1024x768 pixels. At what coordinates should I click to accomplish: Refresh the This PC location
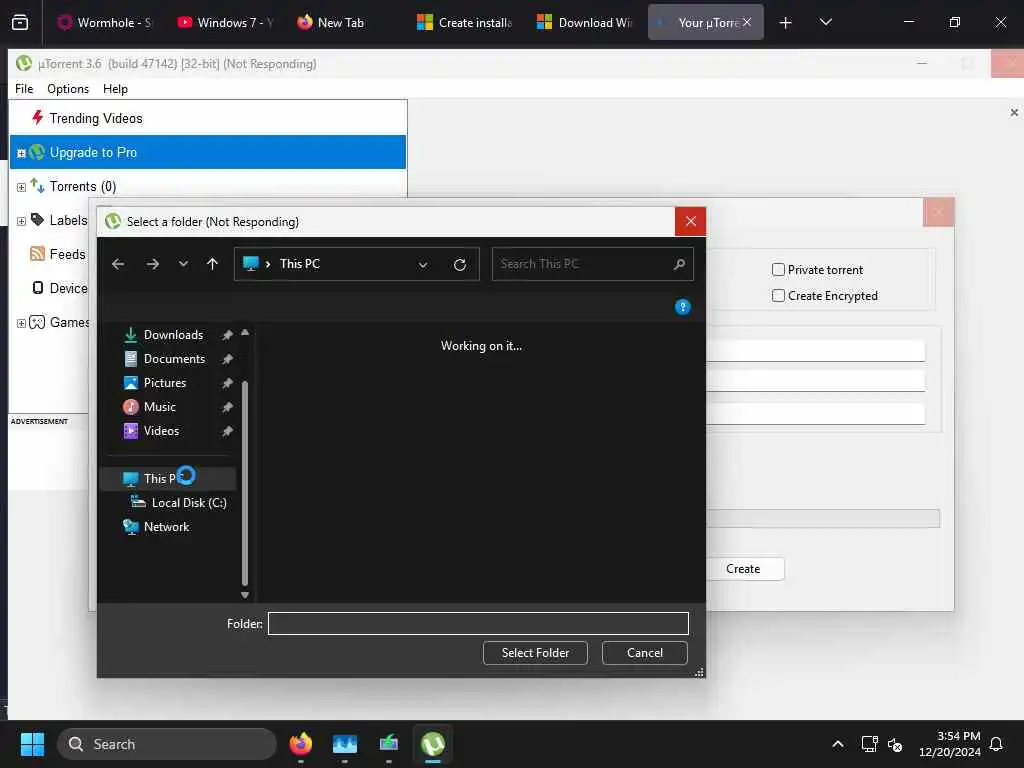[x=460, y=264]
